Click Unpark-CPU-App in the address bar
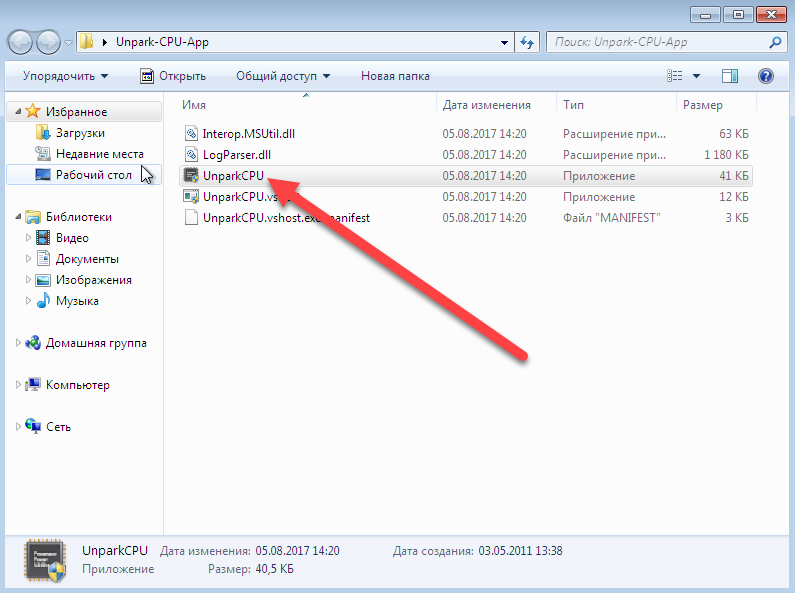795x593 pixels. pos(162,42)
